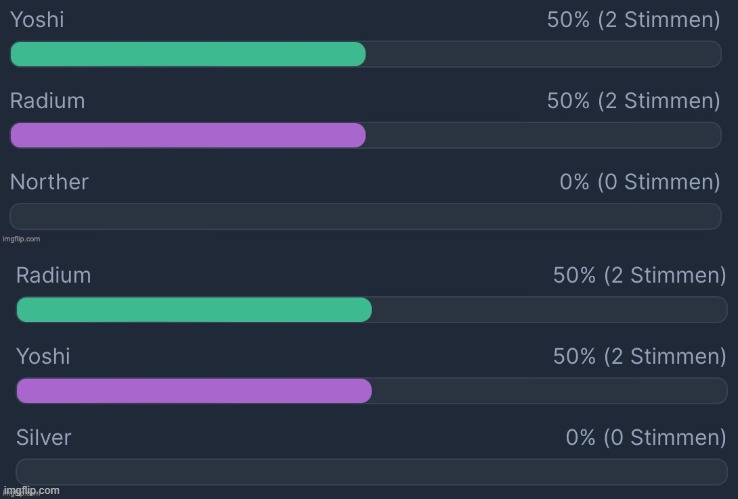The width and height of the screenshot is (738, 499).
Task: Click Norther's empty progress bar
Action: click(366, 217)
